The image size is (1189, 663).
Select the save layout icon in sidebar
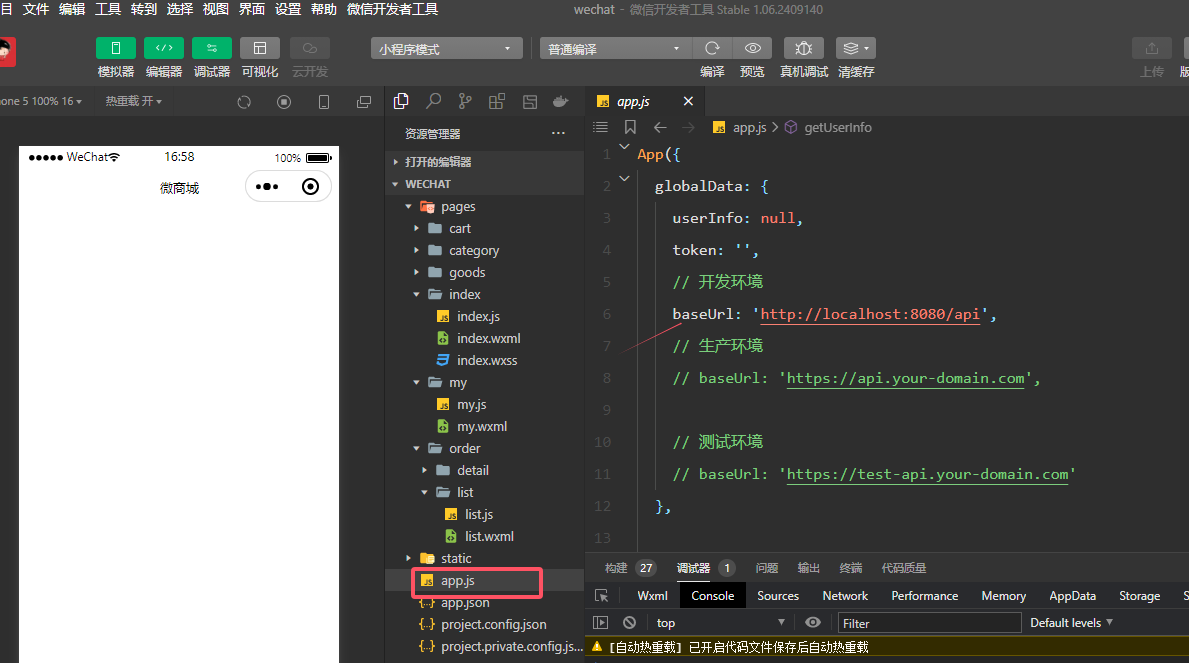[x=530, y=102]
